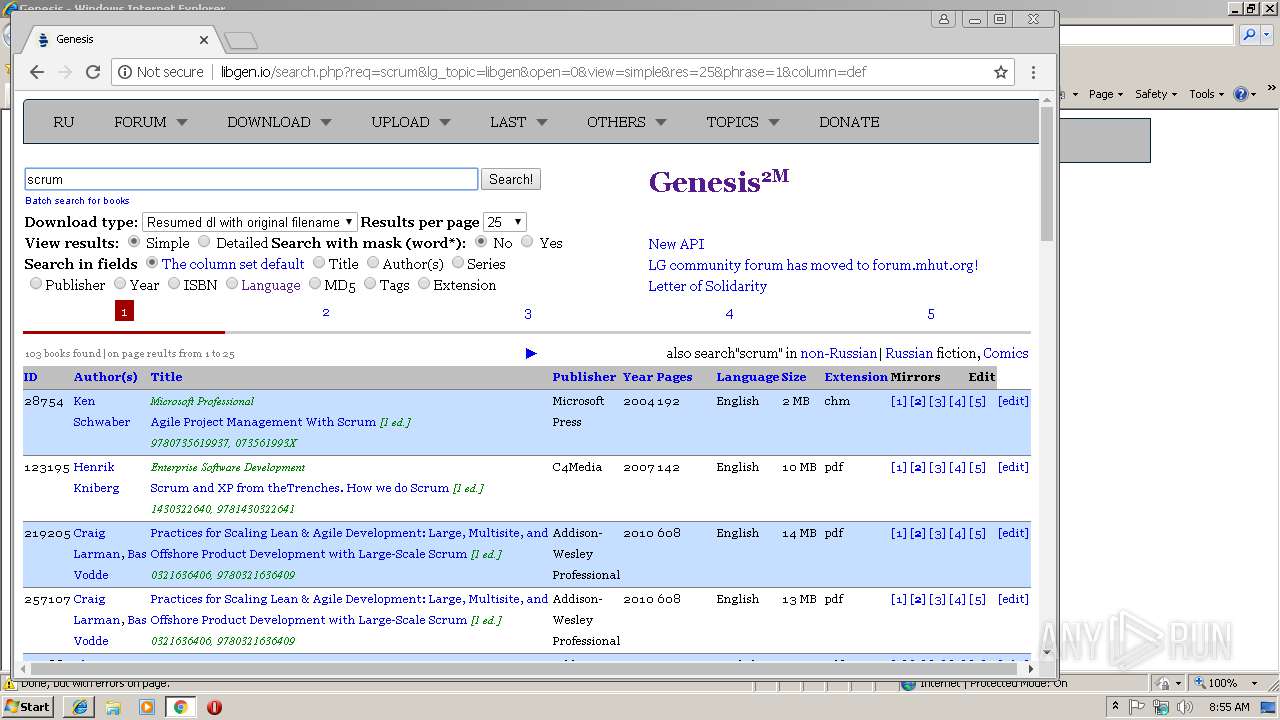Select Detailed view results radio
The image size is (1280, 720).
click(204, 242)
